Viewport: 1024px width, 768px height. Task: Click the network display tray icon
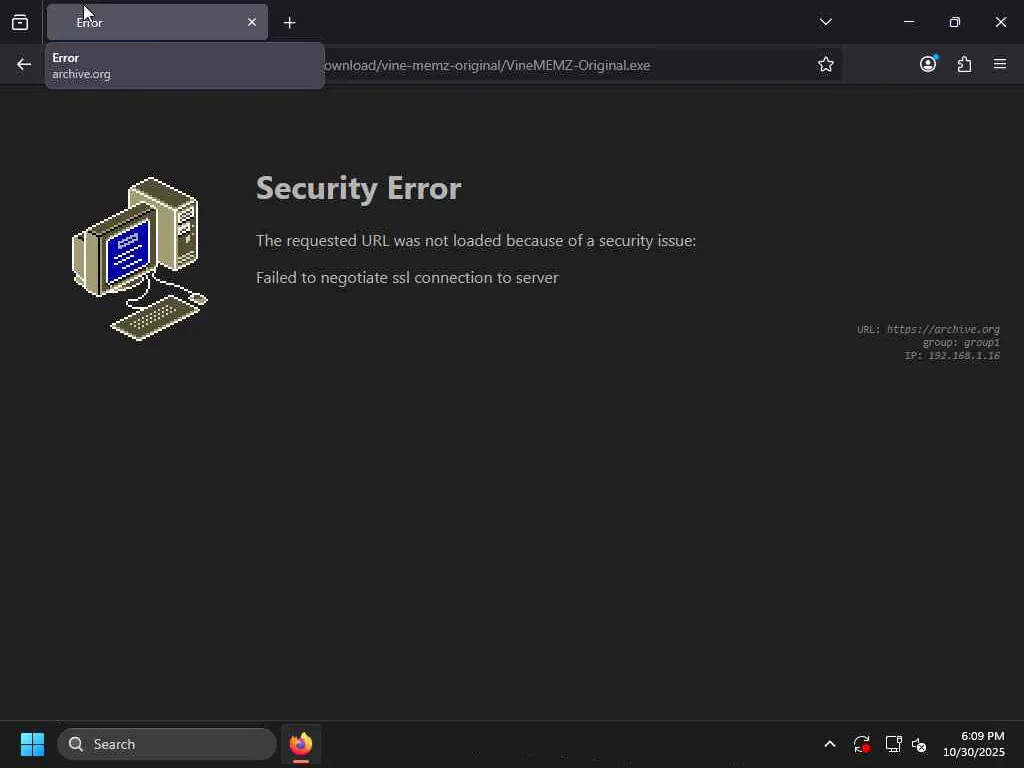[893, 744]
